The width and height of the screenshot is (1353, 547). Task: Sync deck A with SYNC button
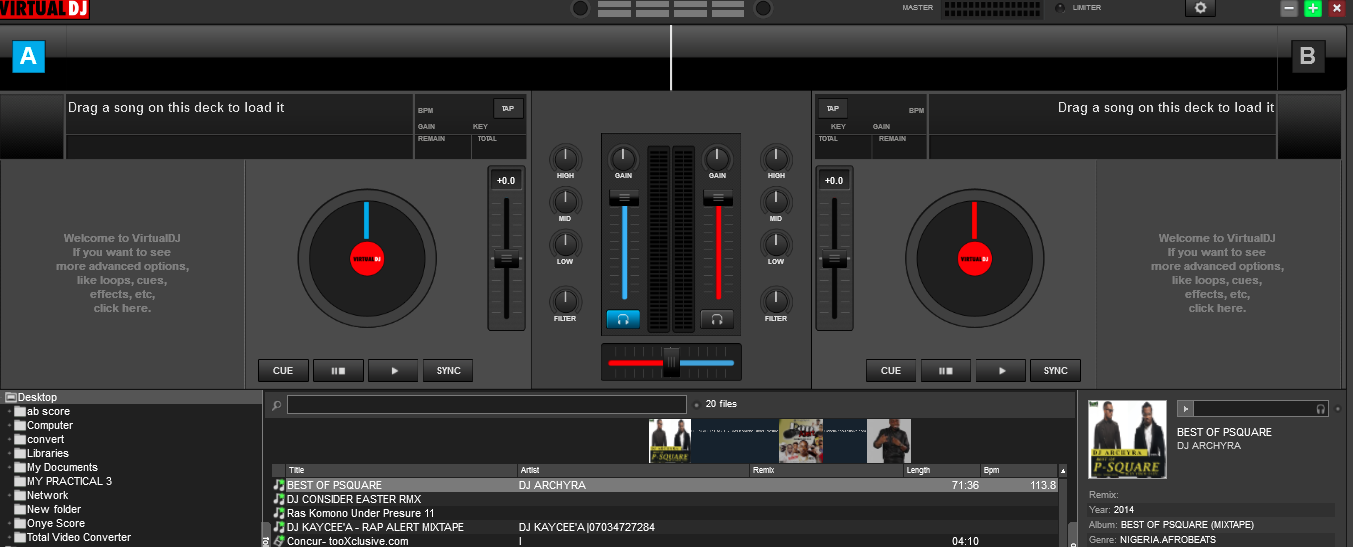(x=448, y=371)
